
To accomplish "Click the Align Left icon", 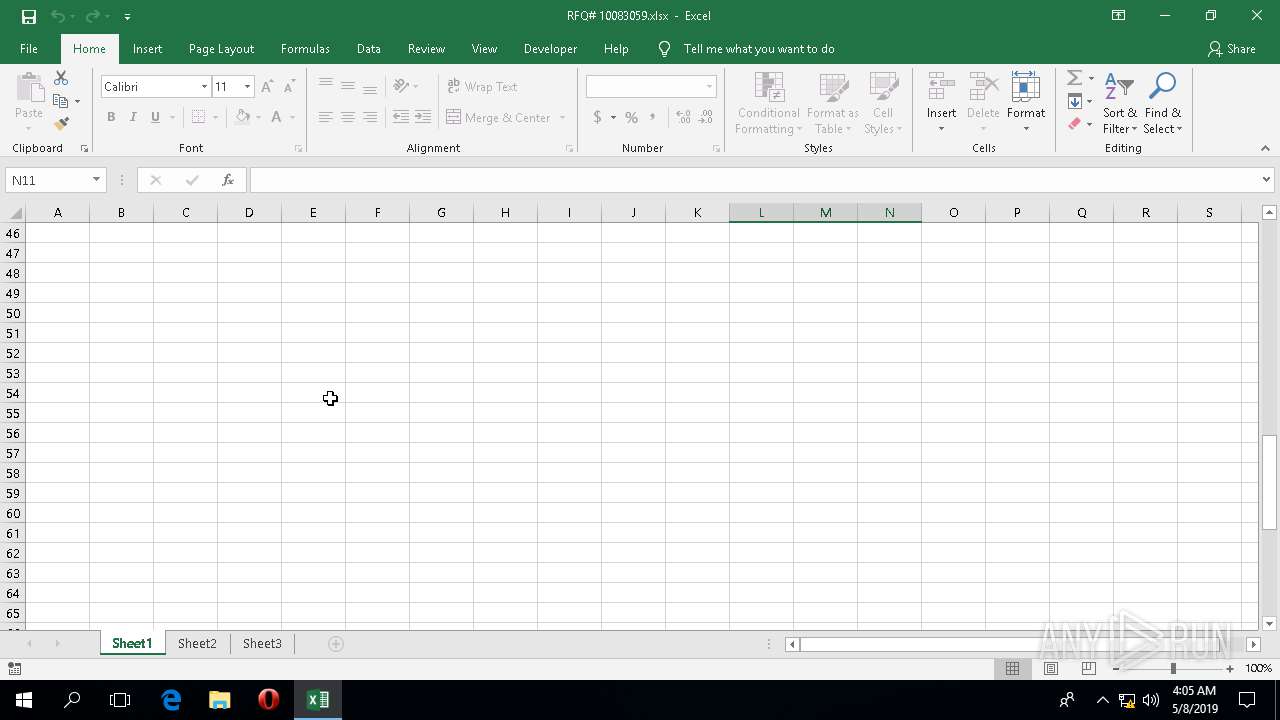I will coord(326,117).
